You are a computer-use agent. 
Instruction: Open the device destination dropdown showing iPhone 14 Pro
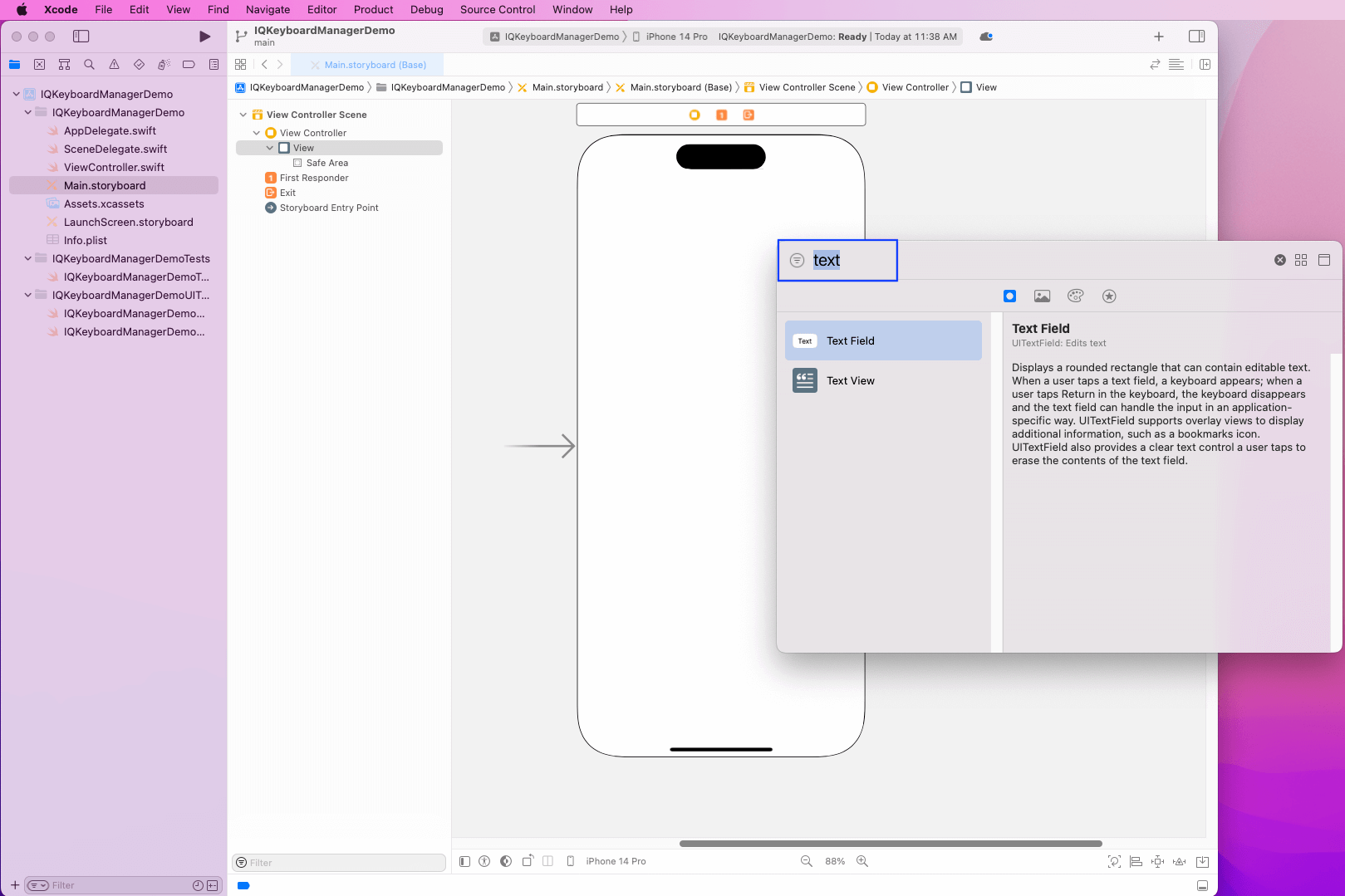click(x=675, y=36)
